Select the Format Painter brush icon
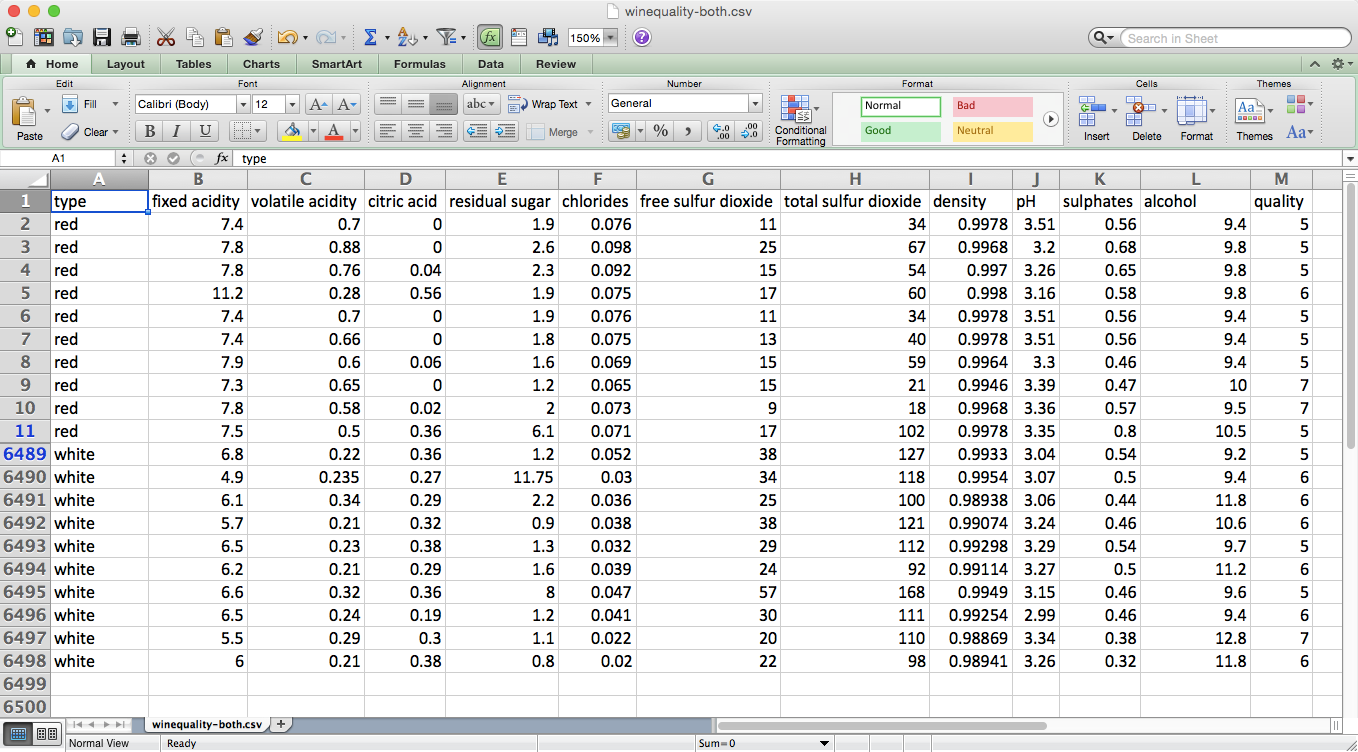Image resolution: width=1358 pixels, height=752 pixels. (x=253, y=36)
